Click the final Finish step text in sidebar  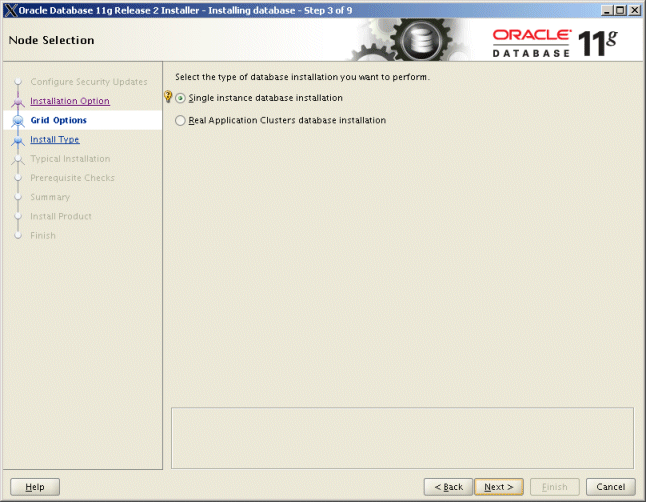point(43,236)
